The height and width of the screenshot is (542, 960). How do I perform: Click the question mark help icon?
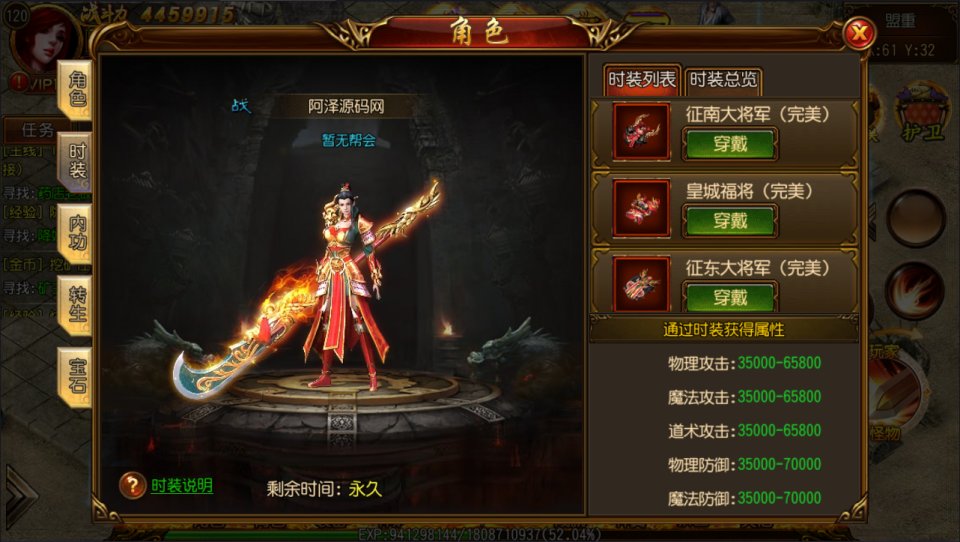coord(132,485)
